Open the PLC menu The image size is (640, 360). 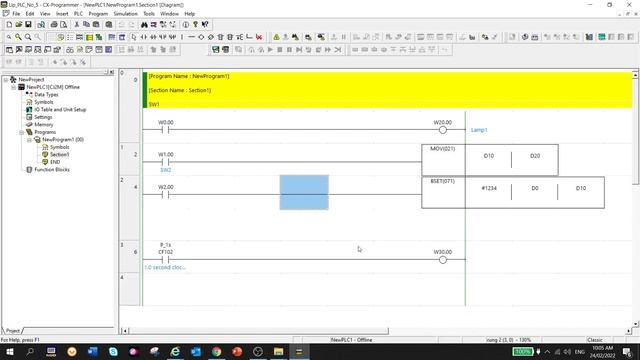78,14
